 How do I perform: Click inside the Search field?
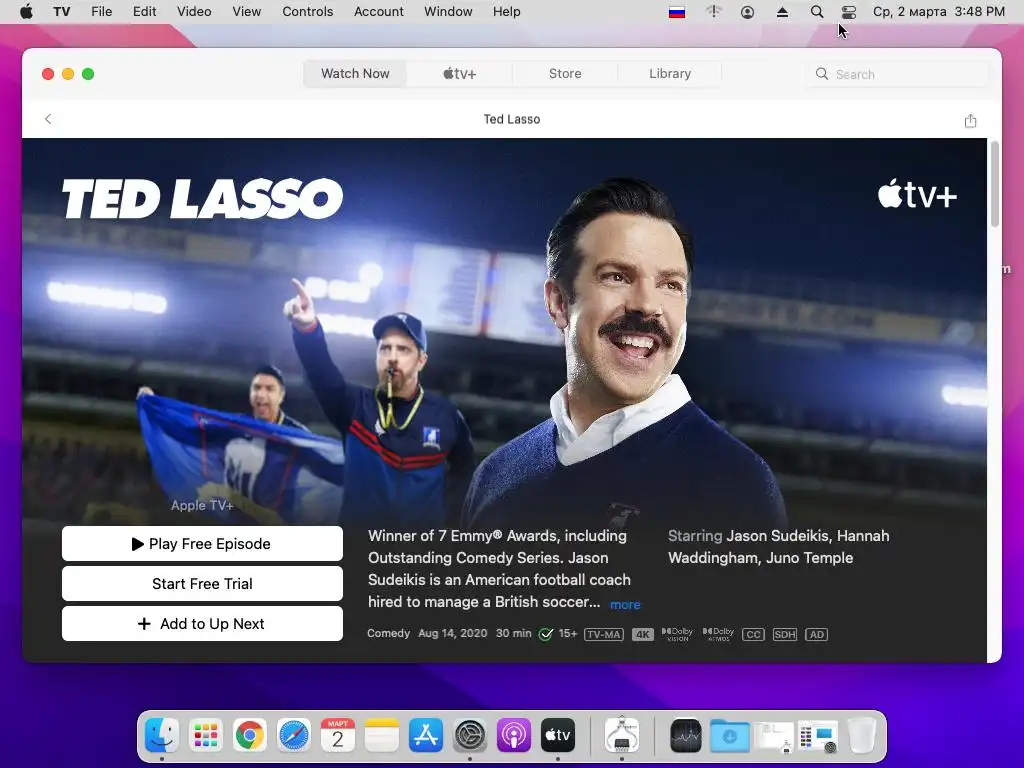click(x=898, y=74)
